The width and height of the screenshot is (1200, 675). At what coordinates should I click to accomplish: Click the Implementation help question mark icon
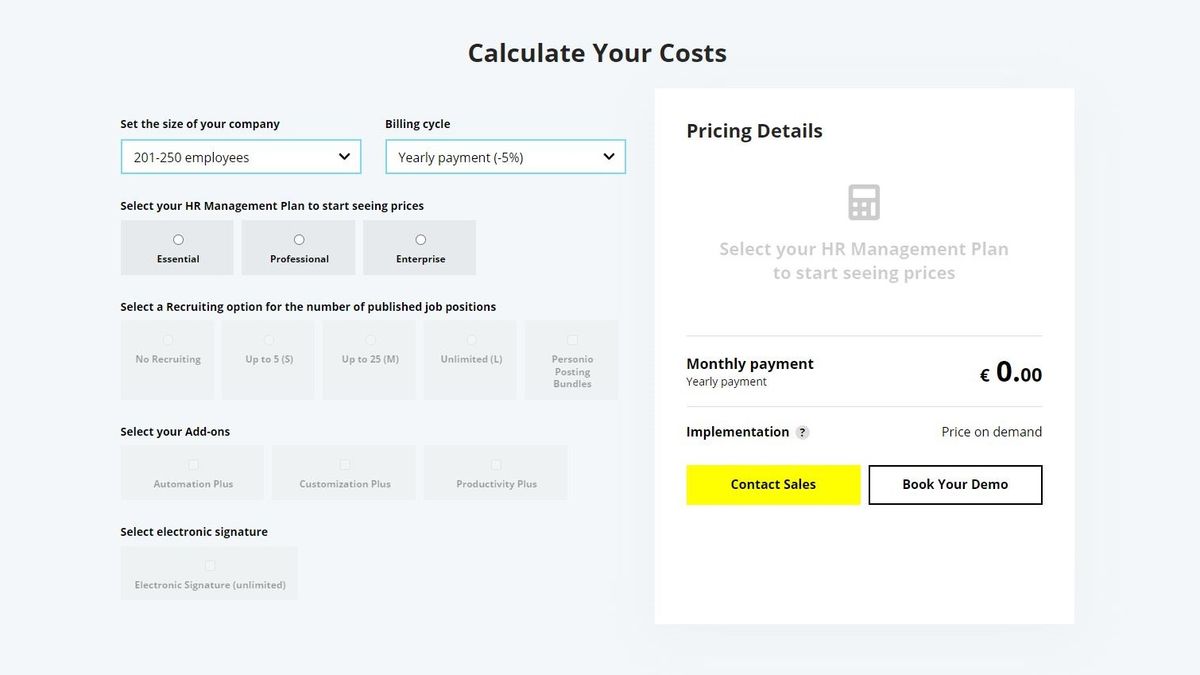(802, 433)
